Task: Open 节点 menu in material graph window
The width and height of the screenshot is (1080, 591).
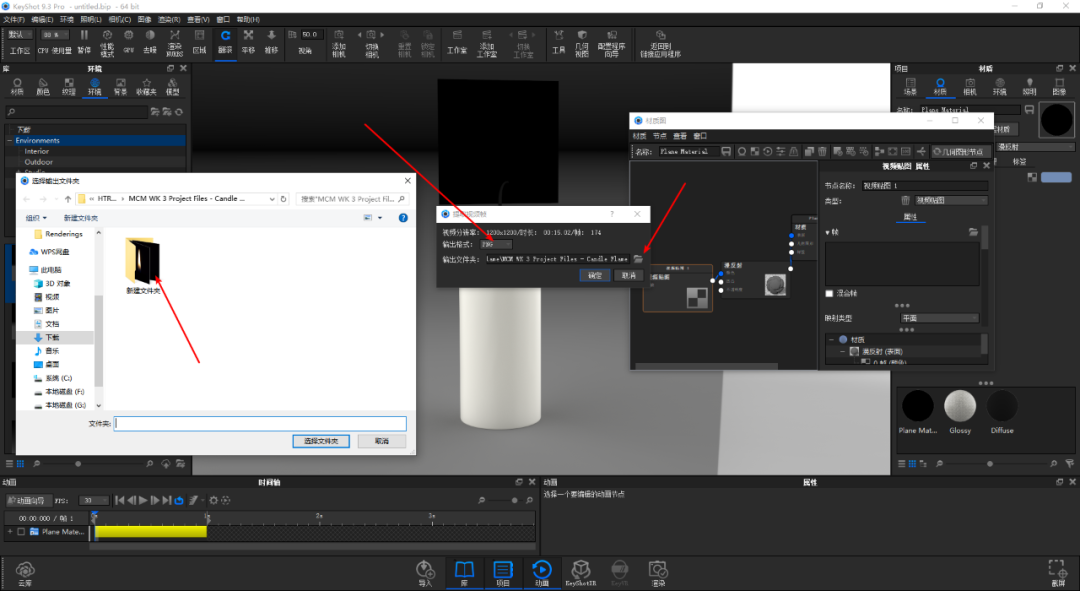Action: click(x=660, y=136)
